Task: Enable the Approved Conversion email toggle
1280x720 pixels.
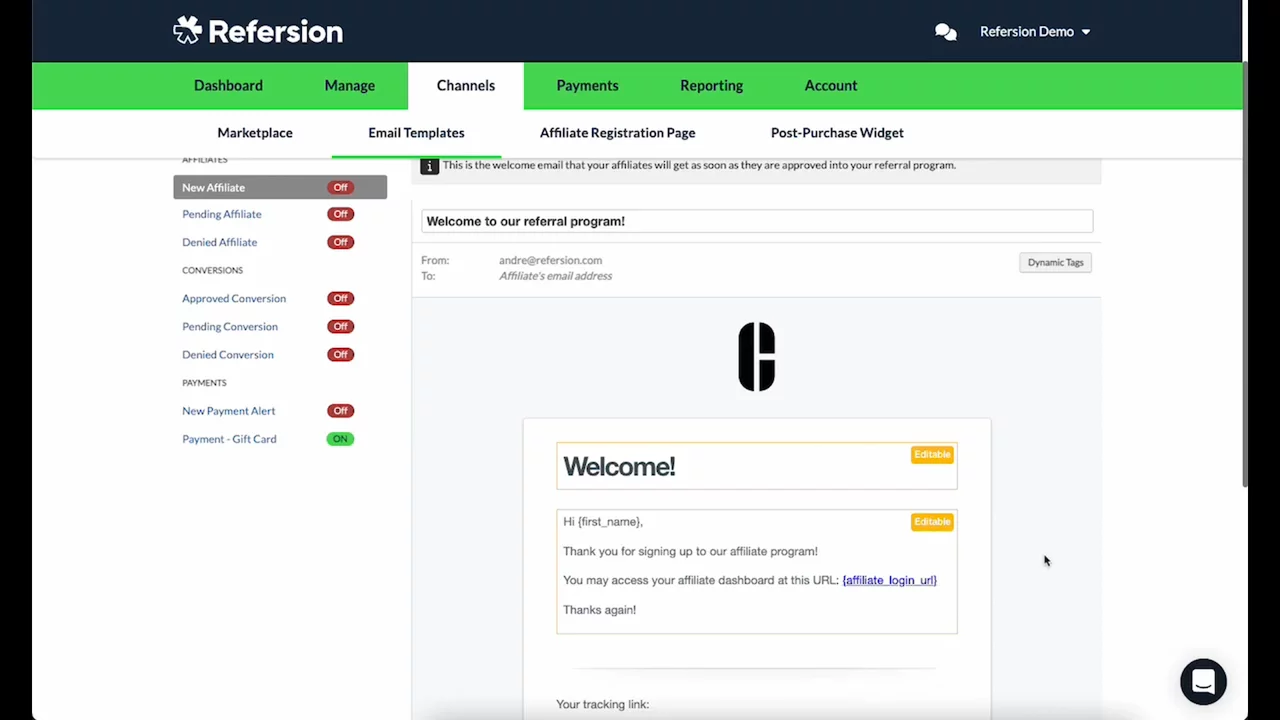Action: point(340,298)
